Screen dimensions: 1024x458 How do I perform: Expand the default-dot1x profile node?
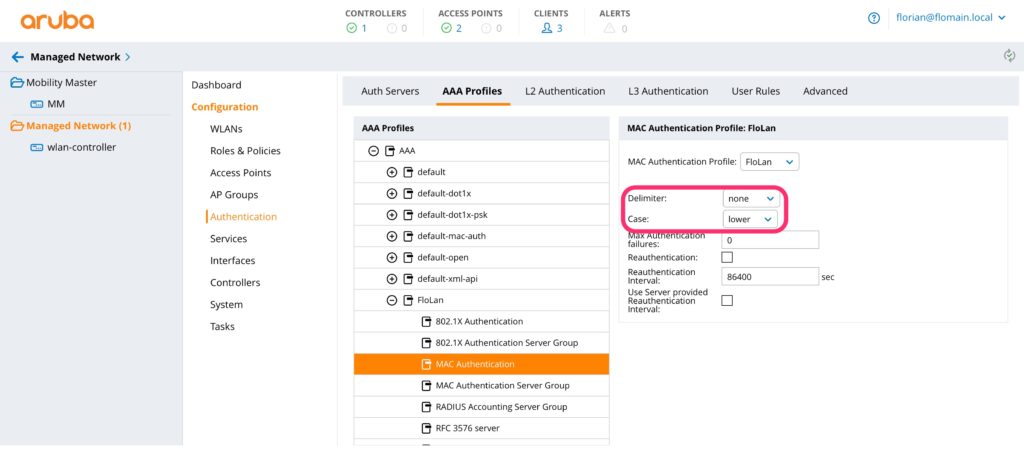(392, 193)
